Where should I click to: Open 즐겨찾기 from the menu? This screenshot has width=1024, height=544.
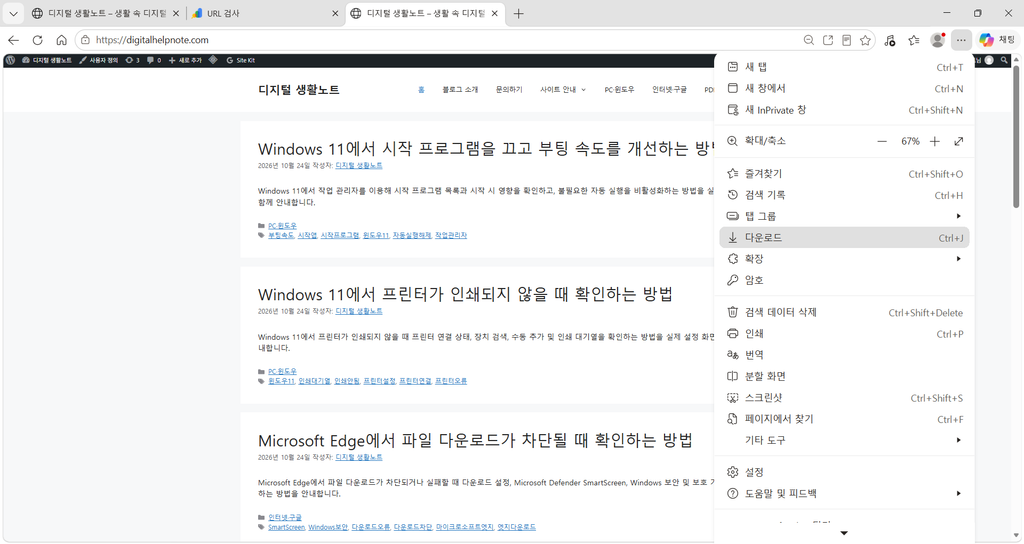click(844, 174)
